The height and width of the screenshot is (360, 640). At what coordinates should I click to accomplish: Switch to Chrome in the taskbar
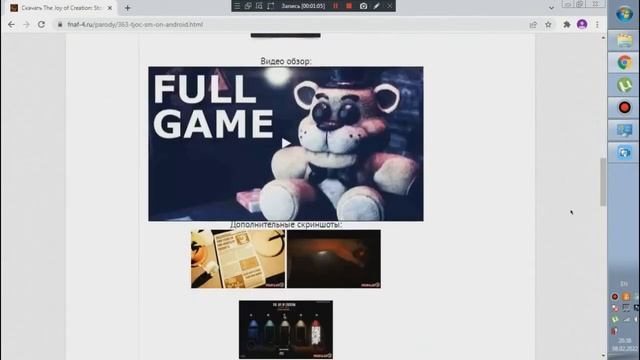tap(624, 62)
